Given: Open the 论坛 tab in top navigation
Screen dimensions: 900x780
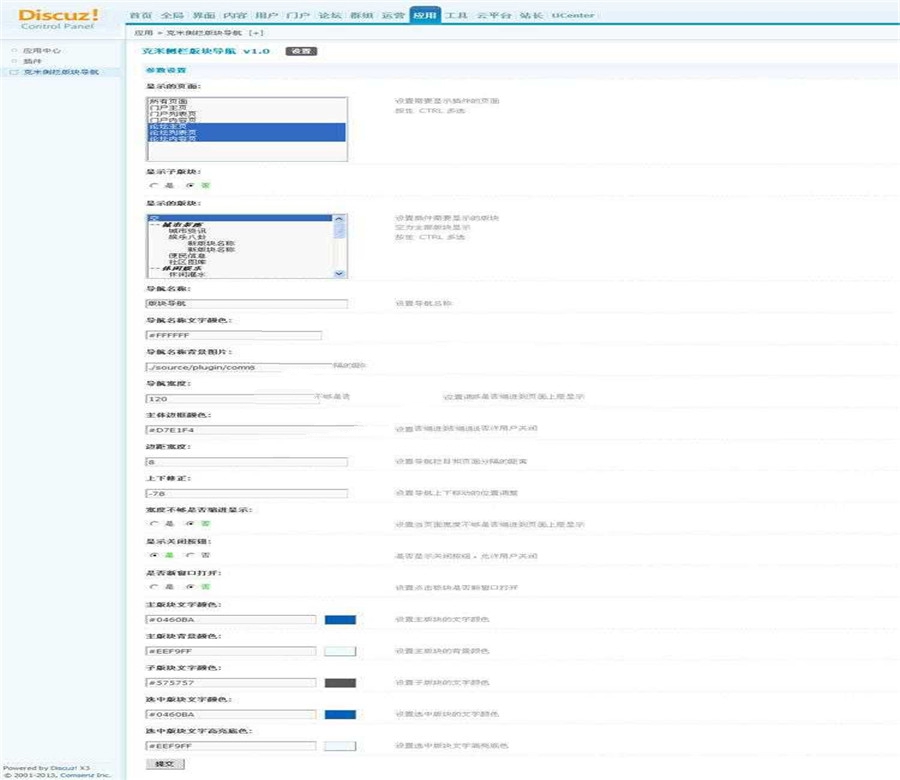Looking at the screenshot, I should (328, 16).
